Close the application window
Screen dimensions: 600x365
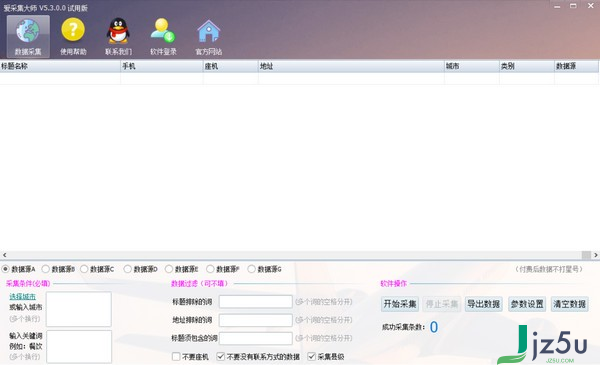click(590, 6)
